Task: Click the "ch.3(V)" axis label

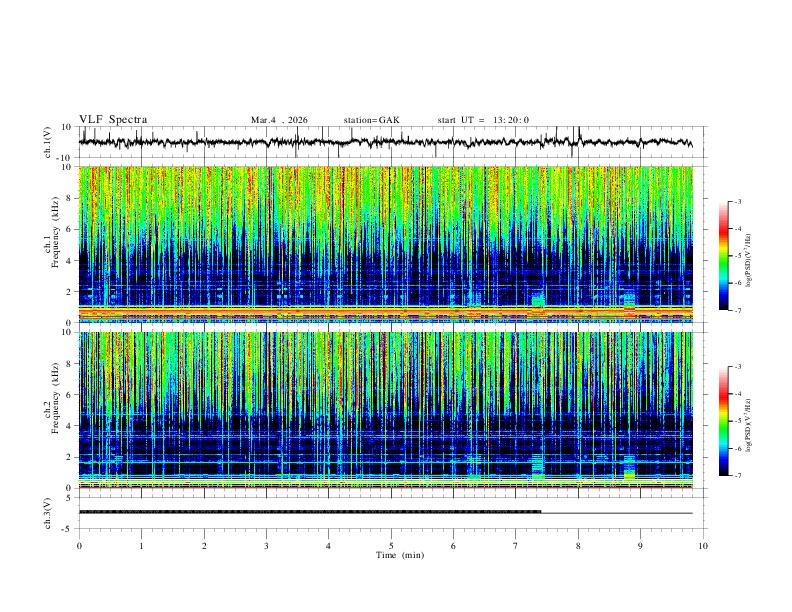Action: (x=47, y=513)
